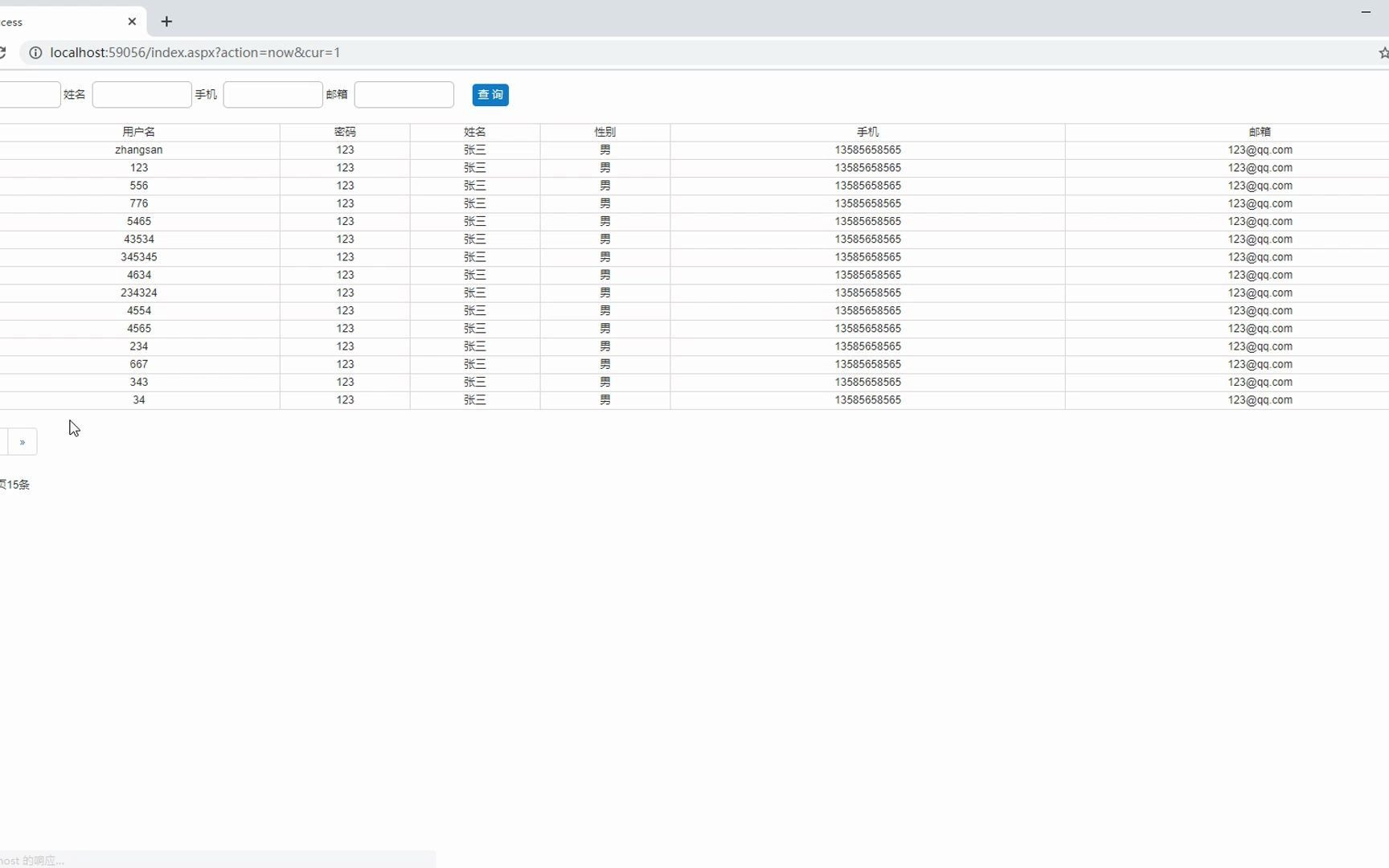Click phone number in zhangsan row
1389x868 pixels.
point(868,150)
